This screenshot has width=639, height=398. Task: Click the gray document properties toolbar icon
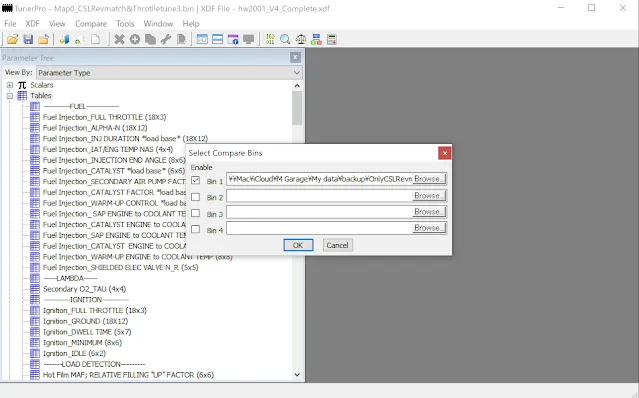(181, 39)
